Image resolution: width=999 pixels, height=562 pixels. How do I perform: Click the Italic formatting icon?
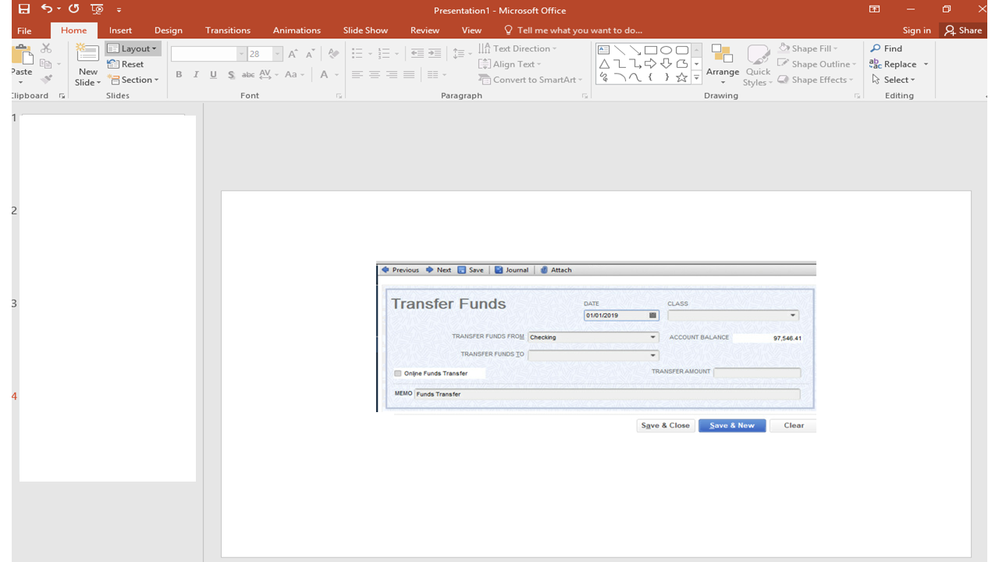(x=196, y=75)
